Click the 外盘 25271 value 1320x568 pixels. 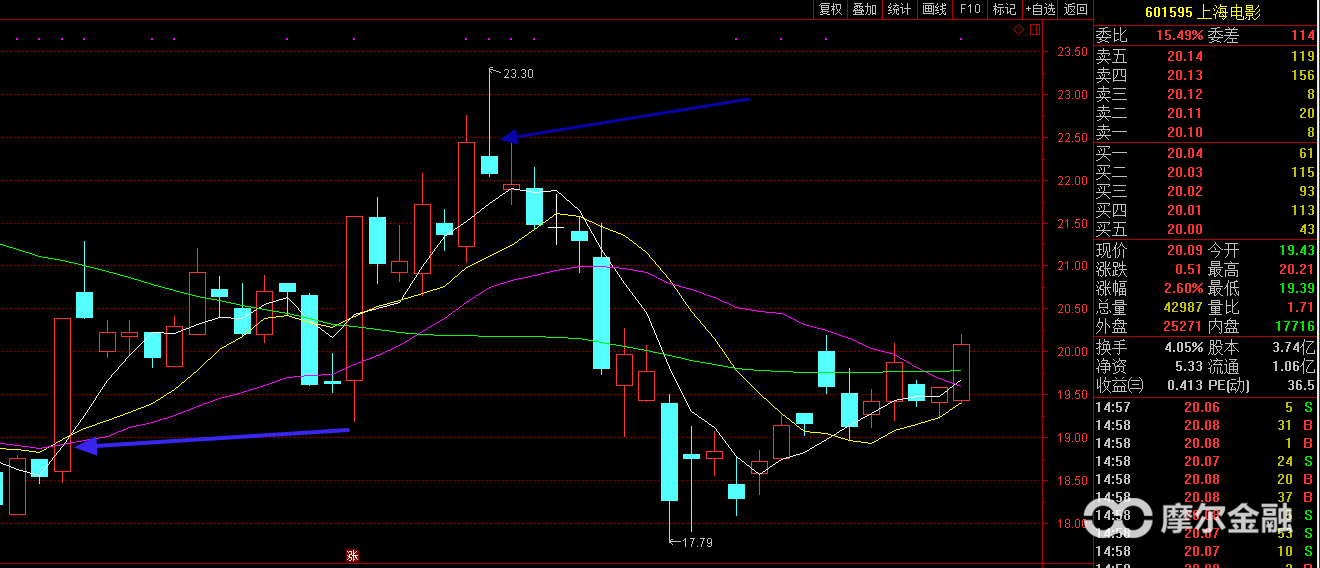1183,326
